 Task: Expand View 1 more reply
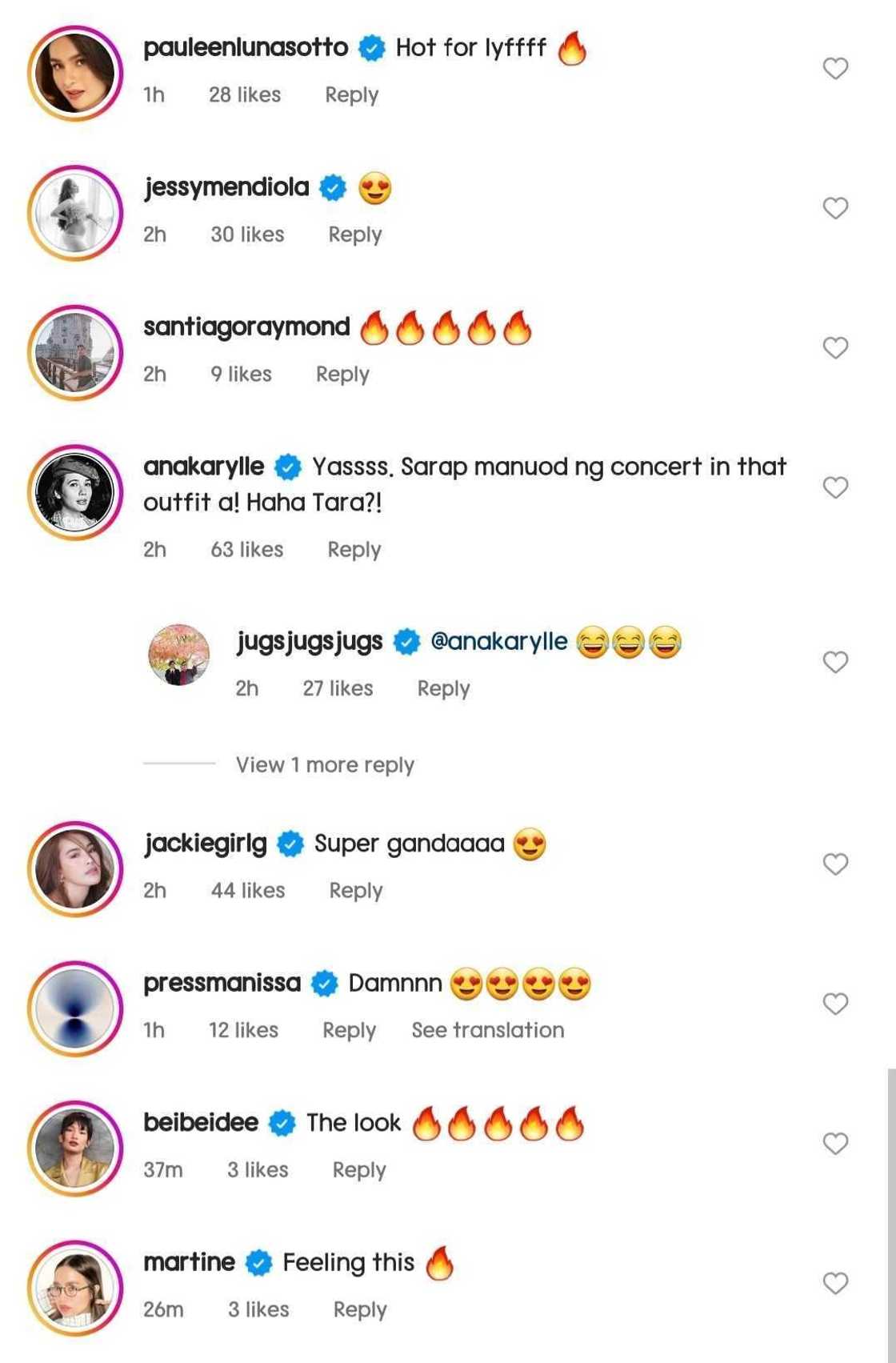pyautogui.click(x=325, y=765)
